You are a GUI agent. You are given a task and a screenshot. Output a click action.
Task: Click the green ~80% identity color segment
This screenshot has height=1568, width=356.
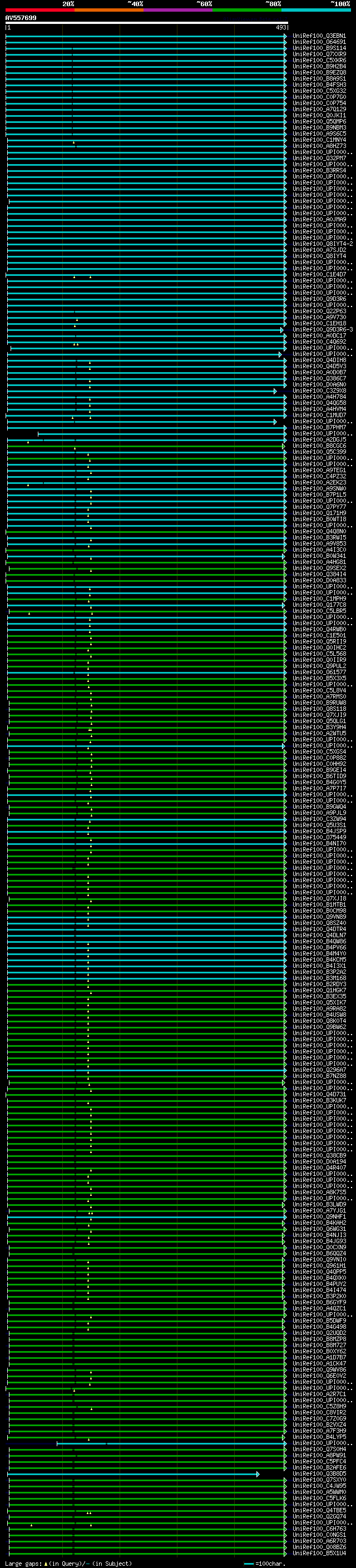[247, 10]
